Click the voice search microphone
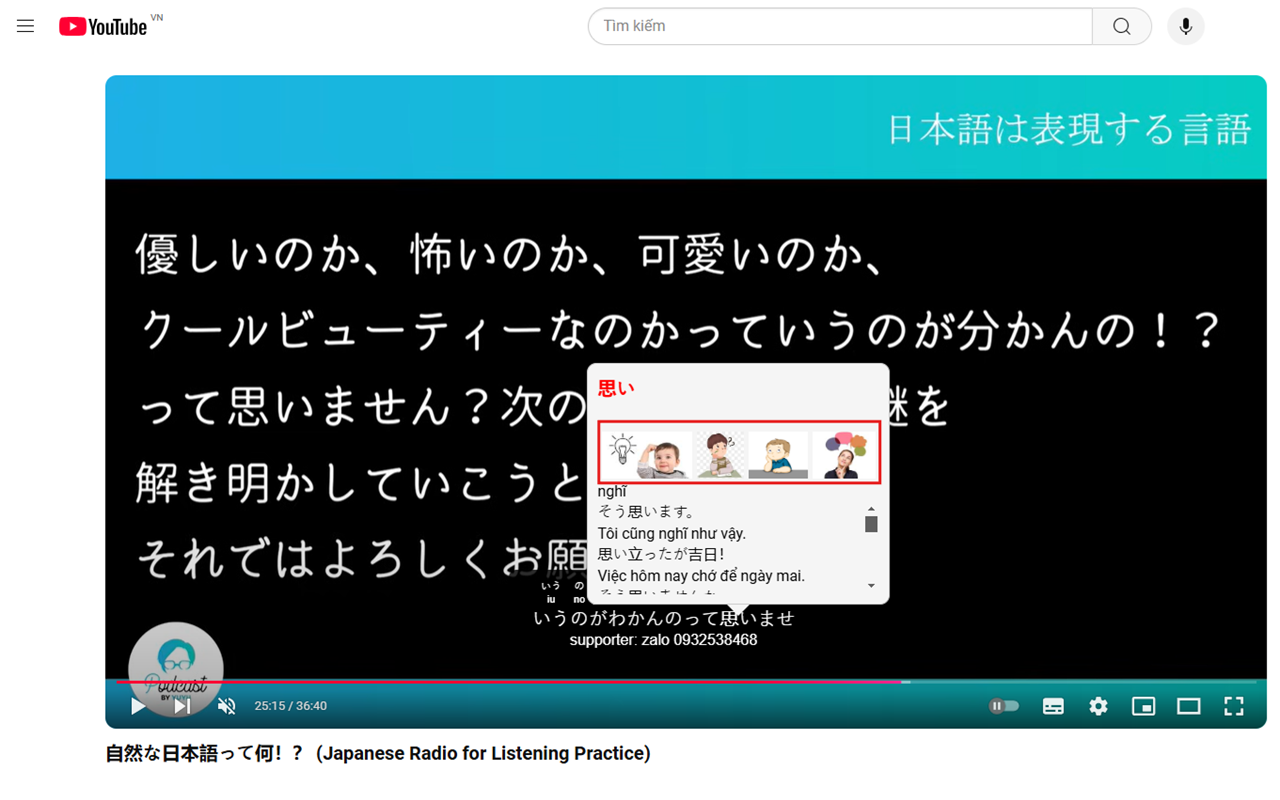This screenshot has width=1280, height=800. click(x=1185, y=26)
